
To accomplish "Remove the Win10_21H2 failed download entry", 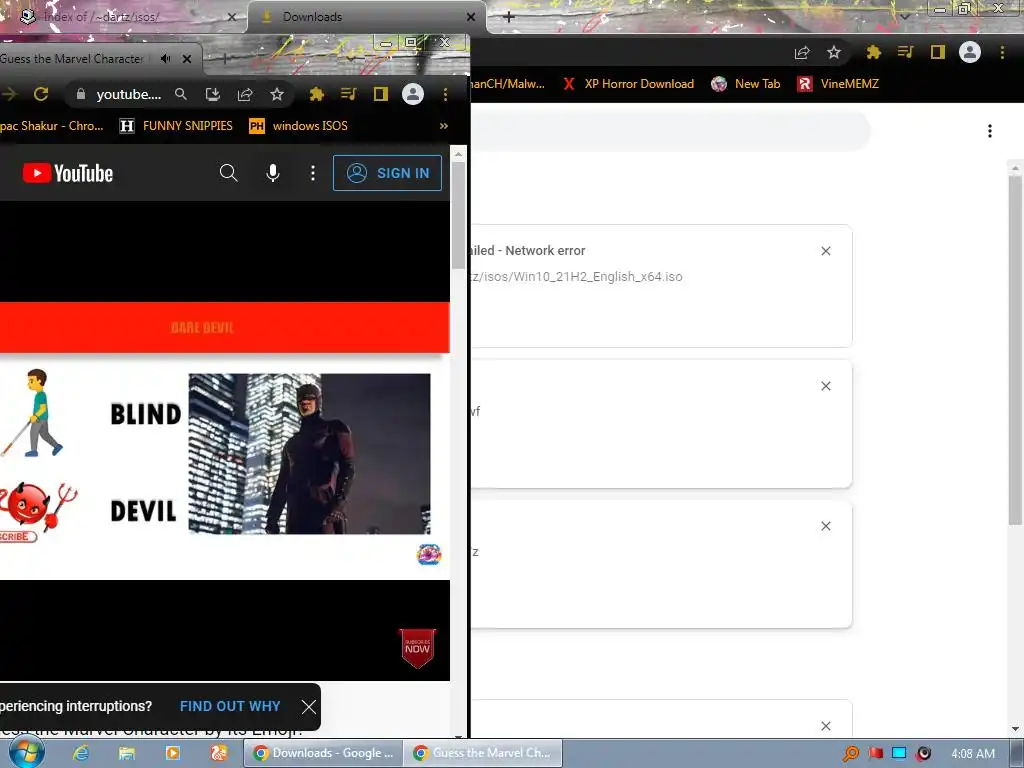I will (x=826, y=251).
